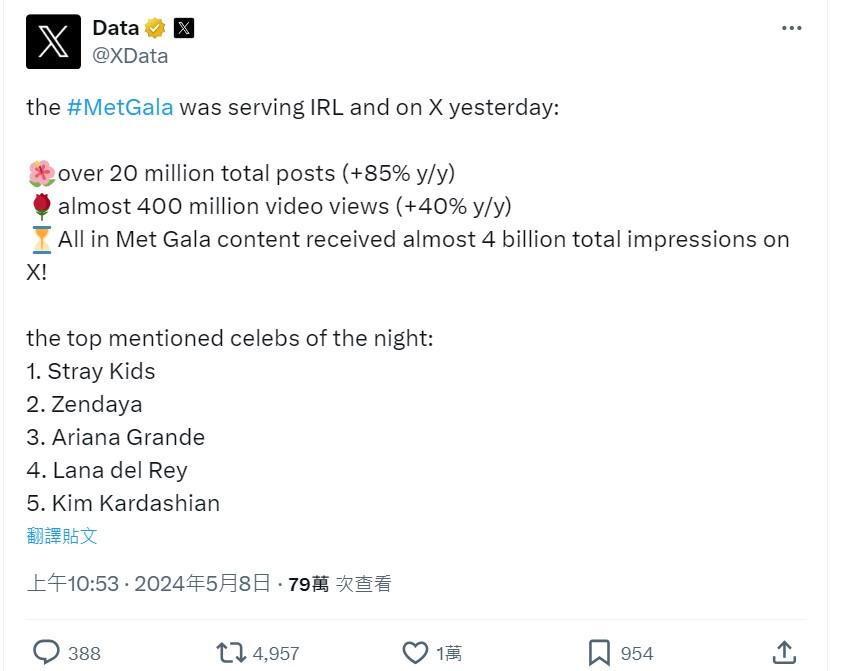
Task: Bookmark this post using the bookmark icon
Action: pos(599,653)
